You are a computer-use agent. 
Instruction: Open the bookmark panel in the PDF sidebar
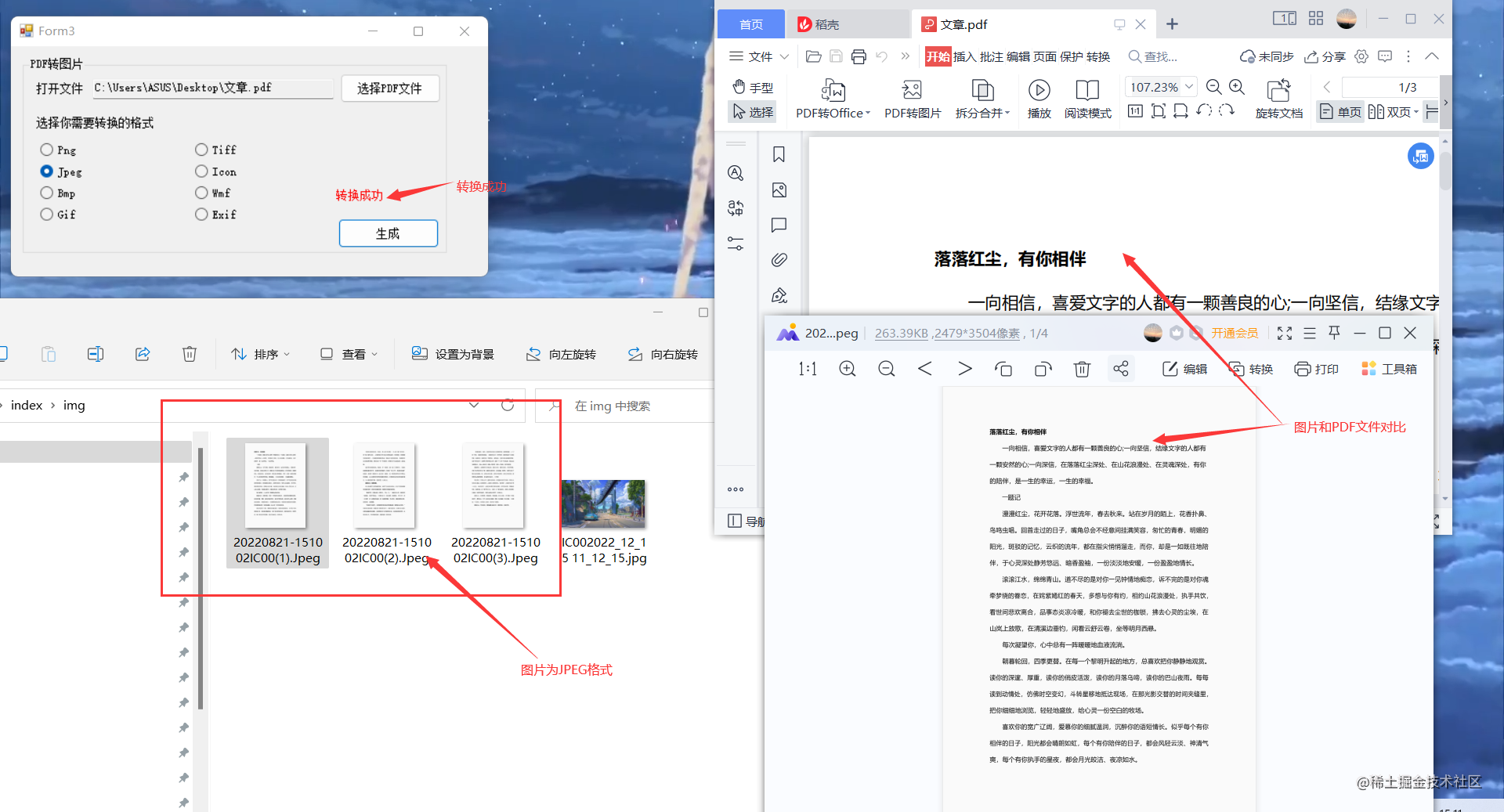point(779,154)
